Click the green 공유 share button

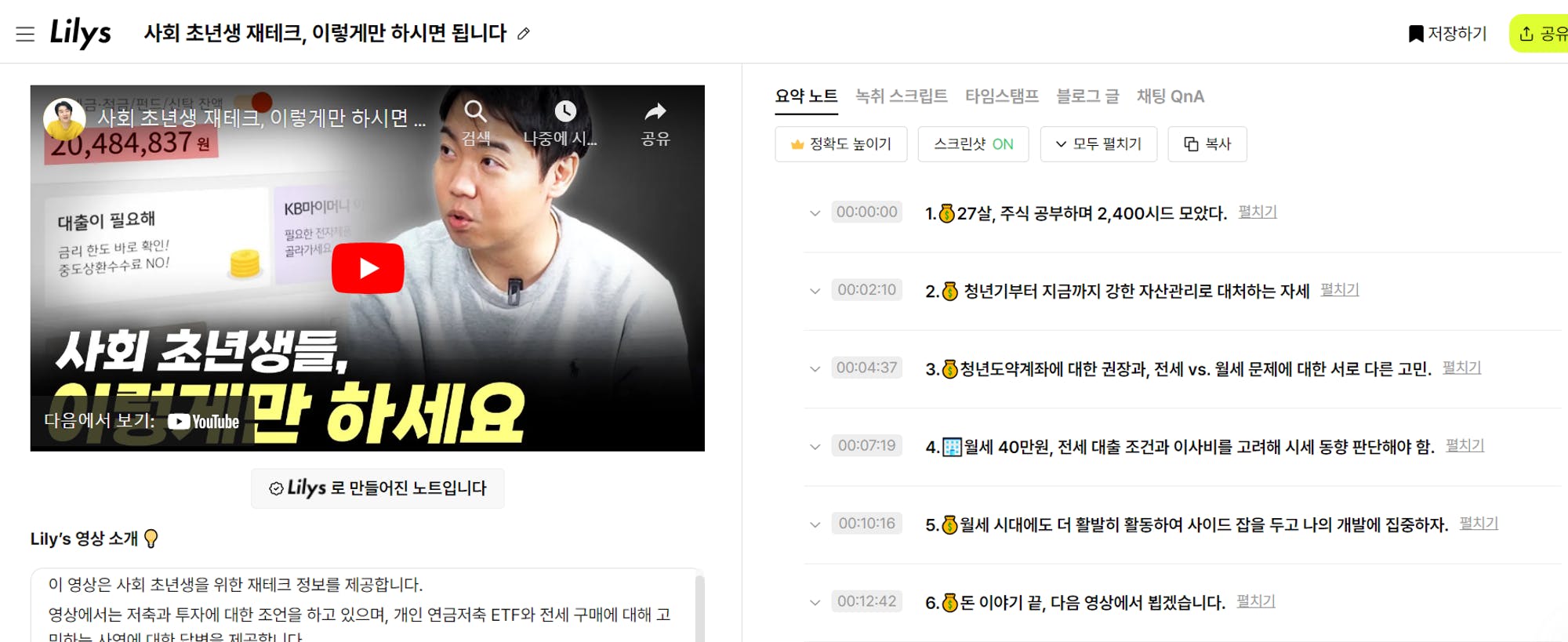point(1539,34)
